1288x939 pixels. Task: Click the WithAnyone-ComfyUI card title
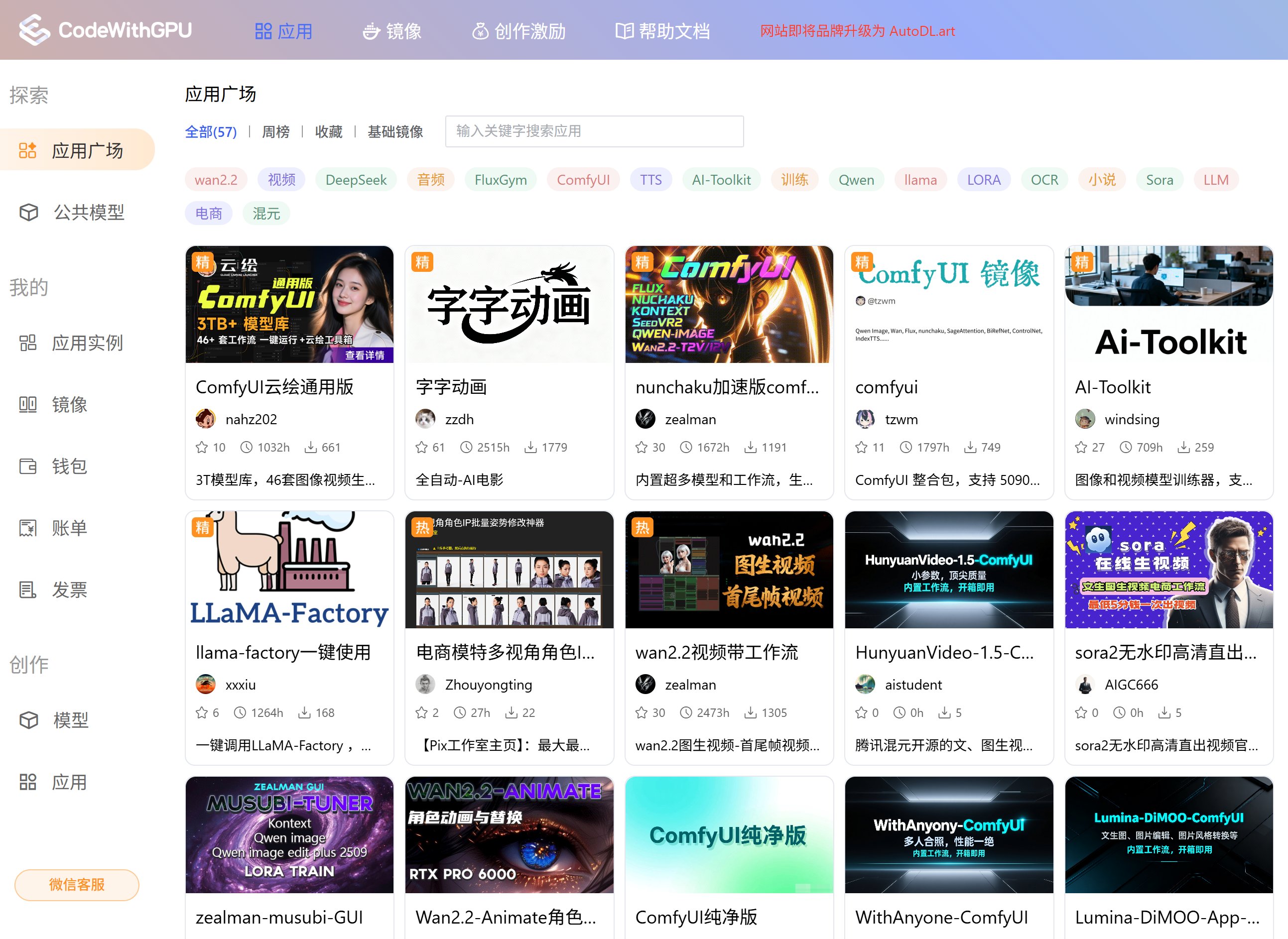(942, 918)
